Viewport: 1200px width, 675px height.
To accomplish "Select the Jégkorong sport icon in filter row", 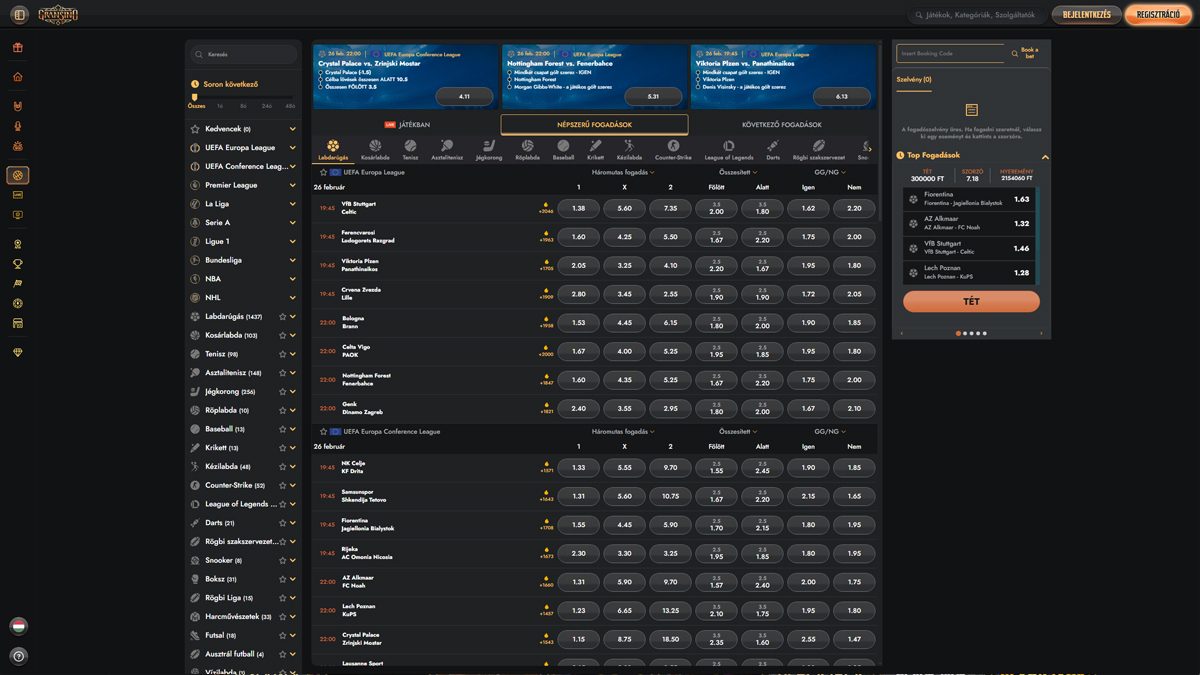I will [489, 150].
